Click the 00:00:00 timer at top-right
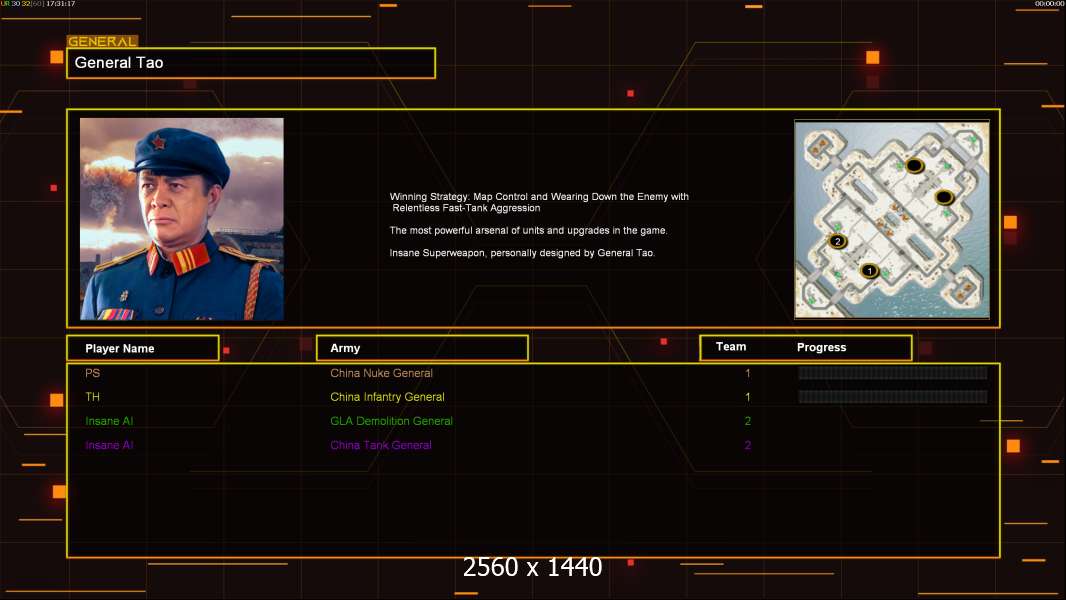 click(x=1049, y=4)
